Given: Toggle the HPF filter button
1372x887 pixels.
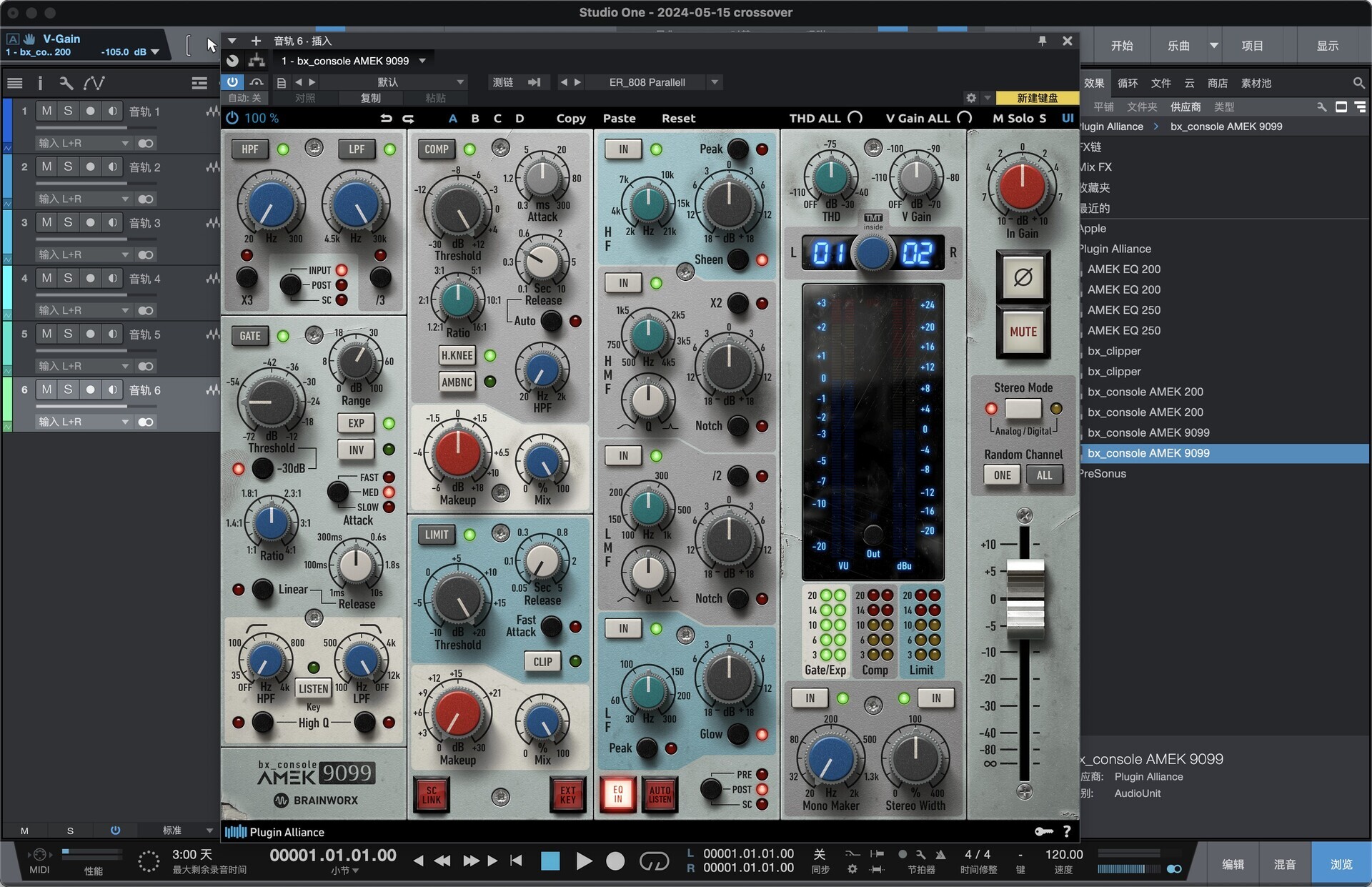Looking at the screenshot, I should [249, 149].
